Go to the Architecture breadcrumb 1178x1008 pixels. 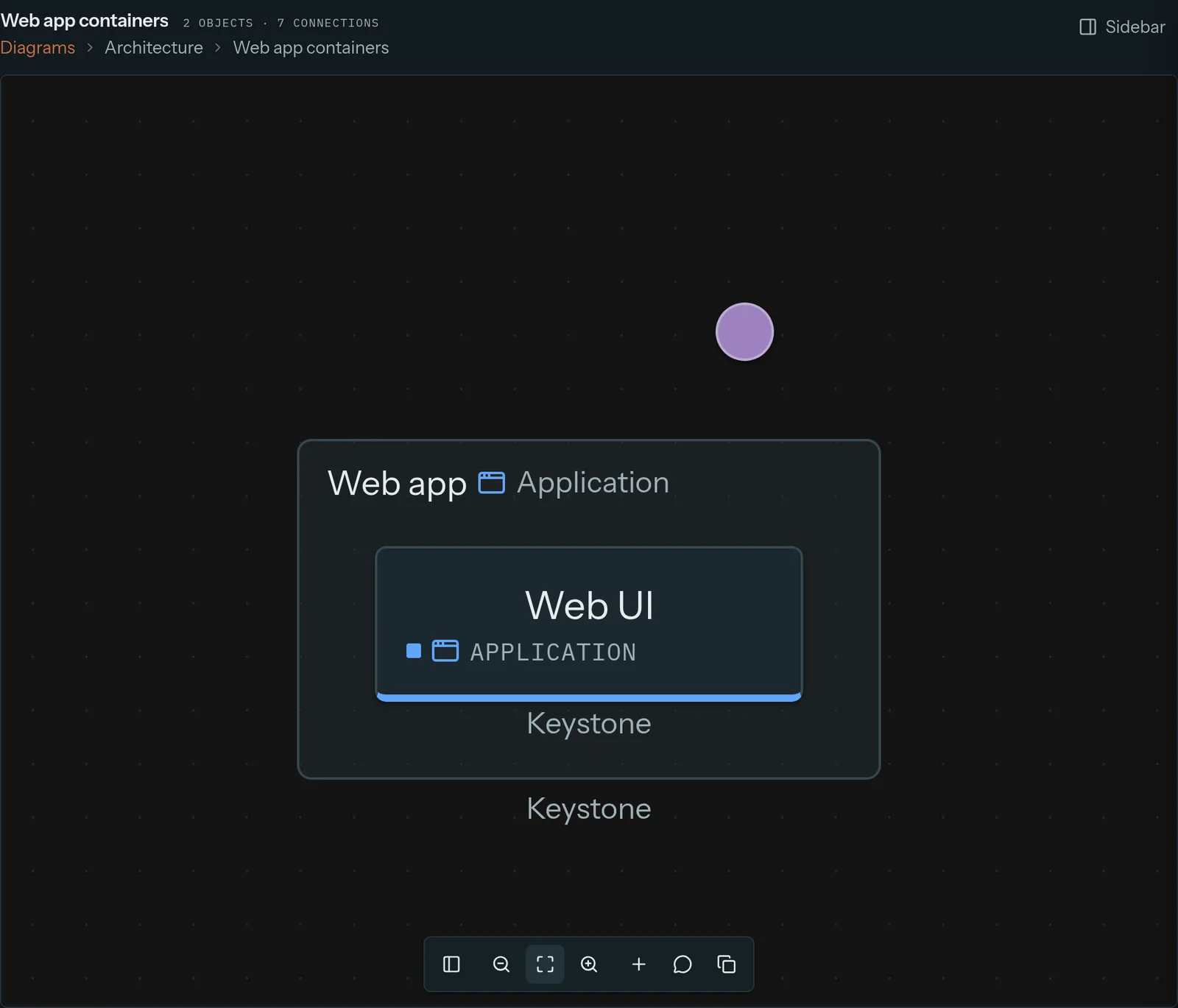coord(154,48)
